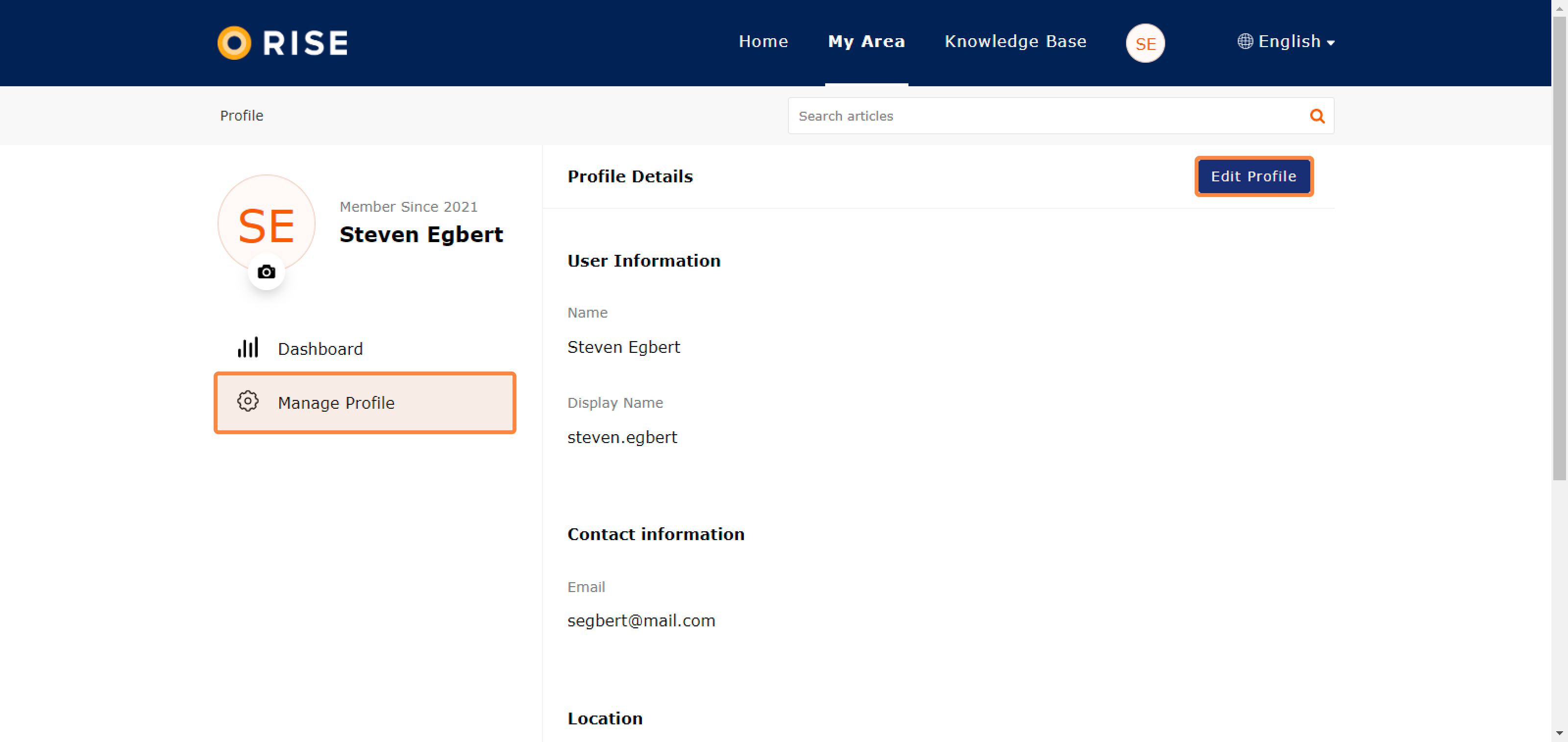Click the Email field label
The height and width of the screenshot is (742, 1568).
click(586, 587)
